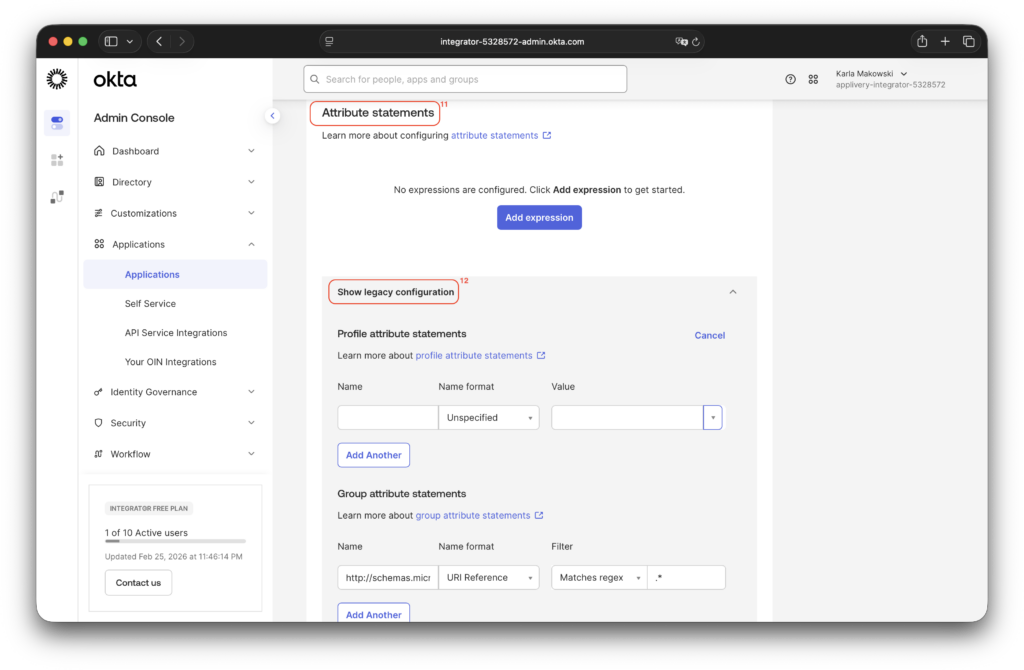Select the Admin Console toggle icon in left rail
This screenshot has width=1024, height=670.
(57, 122)
